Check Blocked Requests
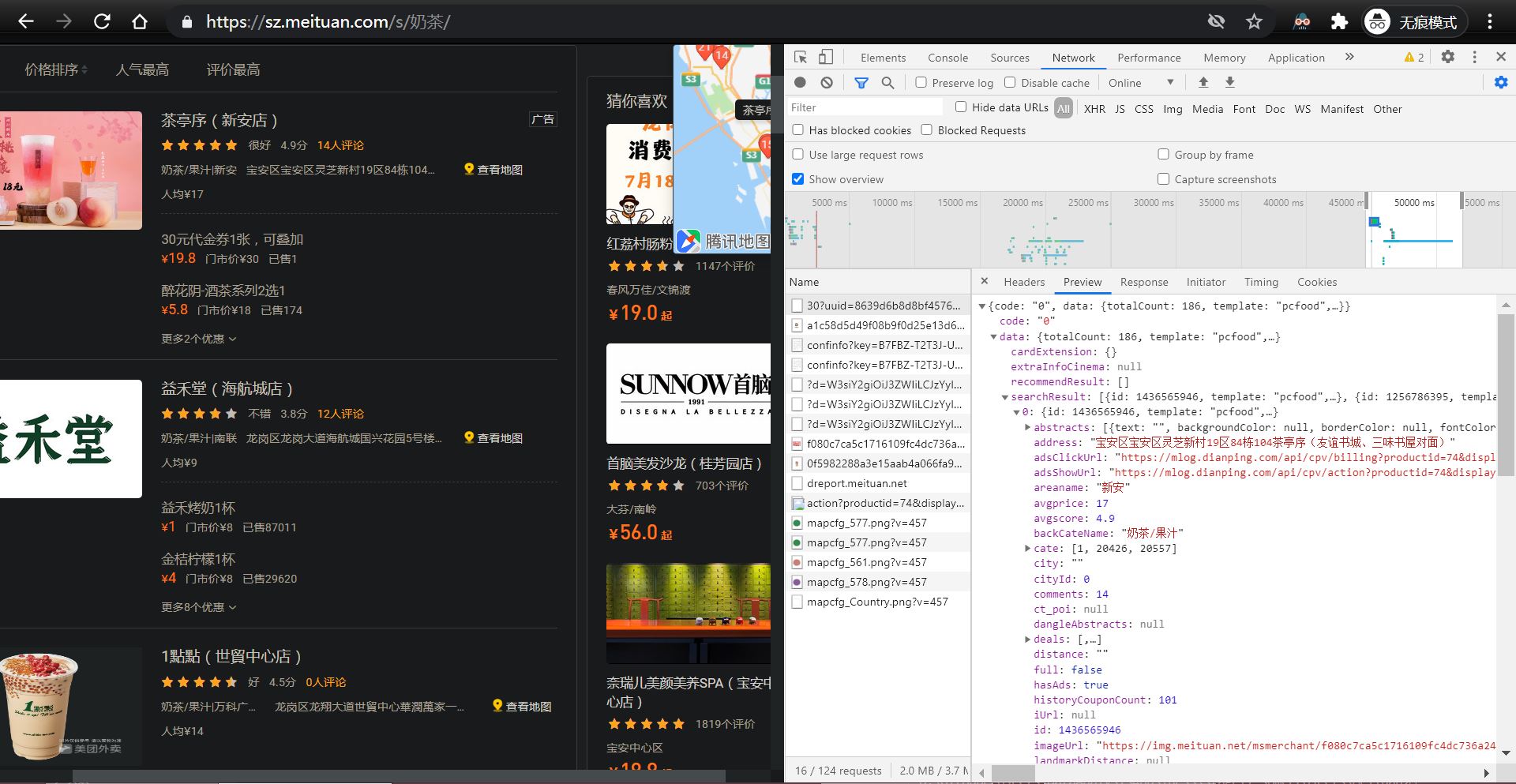This screenshot has height=784, width=1516. [x=927, y=129]
